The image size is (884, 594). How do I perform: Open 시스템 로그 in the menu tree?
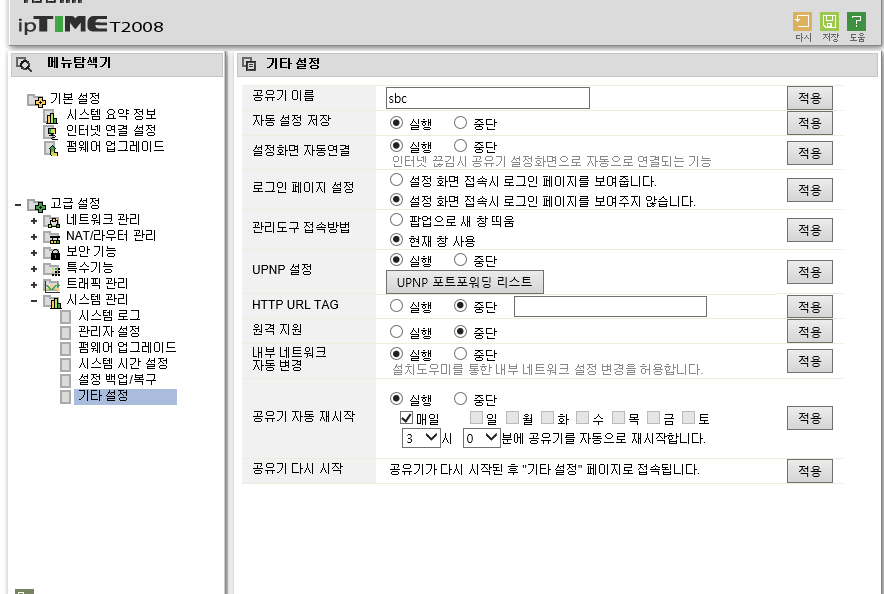click(x=109, y=316)
